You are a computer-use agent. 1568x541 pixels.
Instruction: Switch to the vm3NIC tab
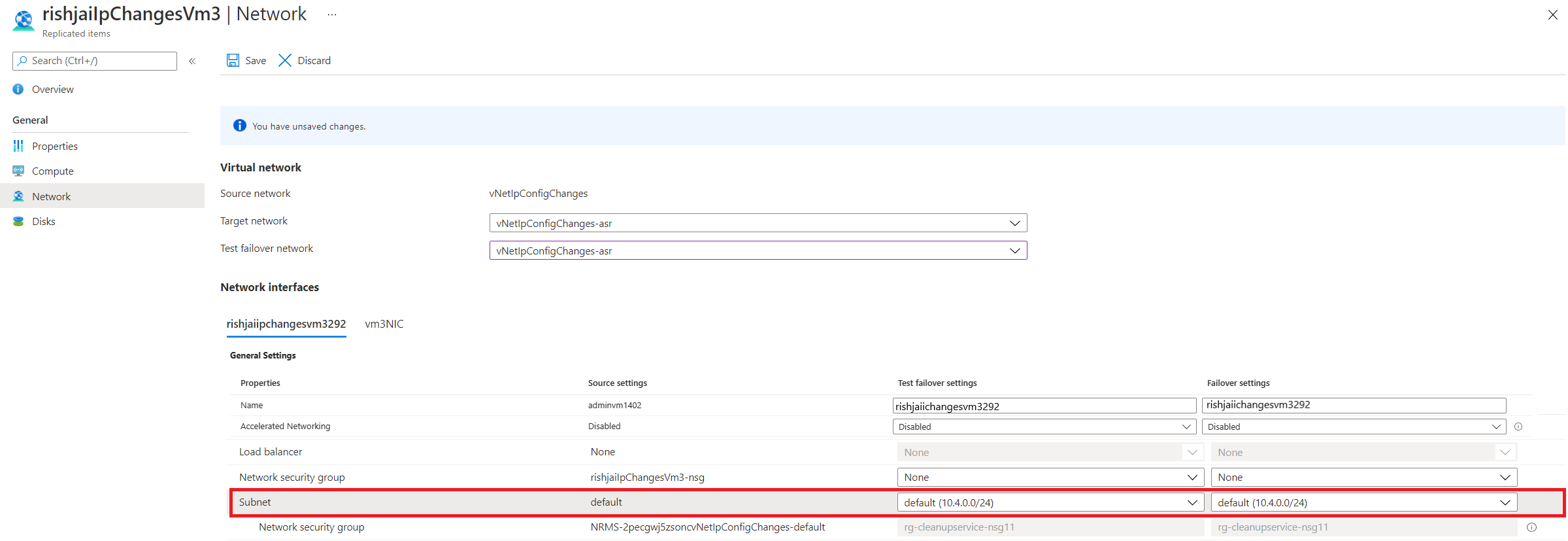pyautogui.click(x=384, y=324)
